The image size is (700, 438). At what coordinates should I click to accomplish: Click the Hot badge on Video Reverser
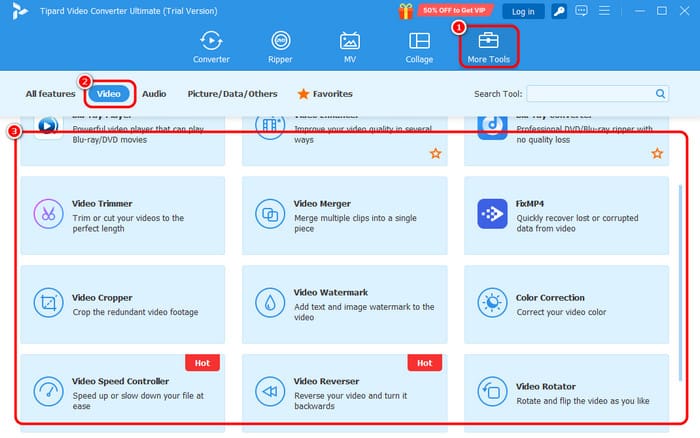pos(425,363)
